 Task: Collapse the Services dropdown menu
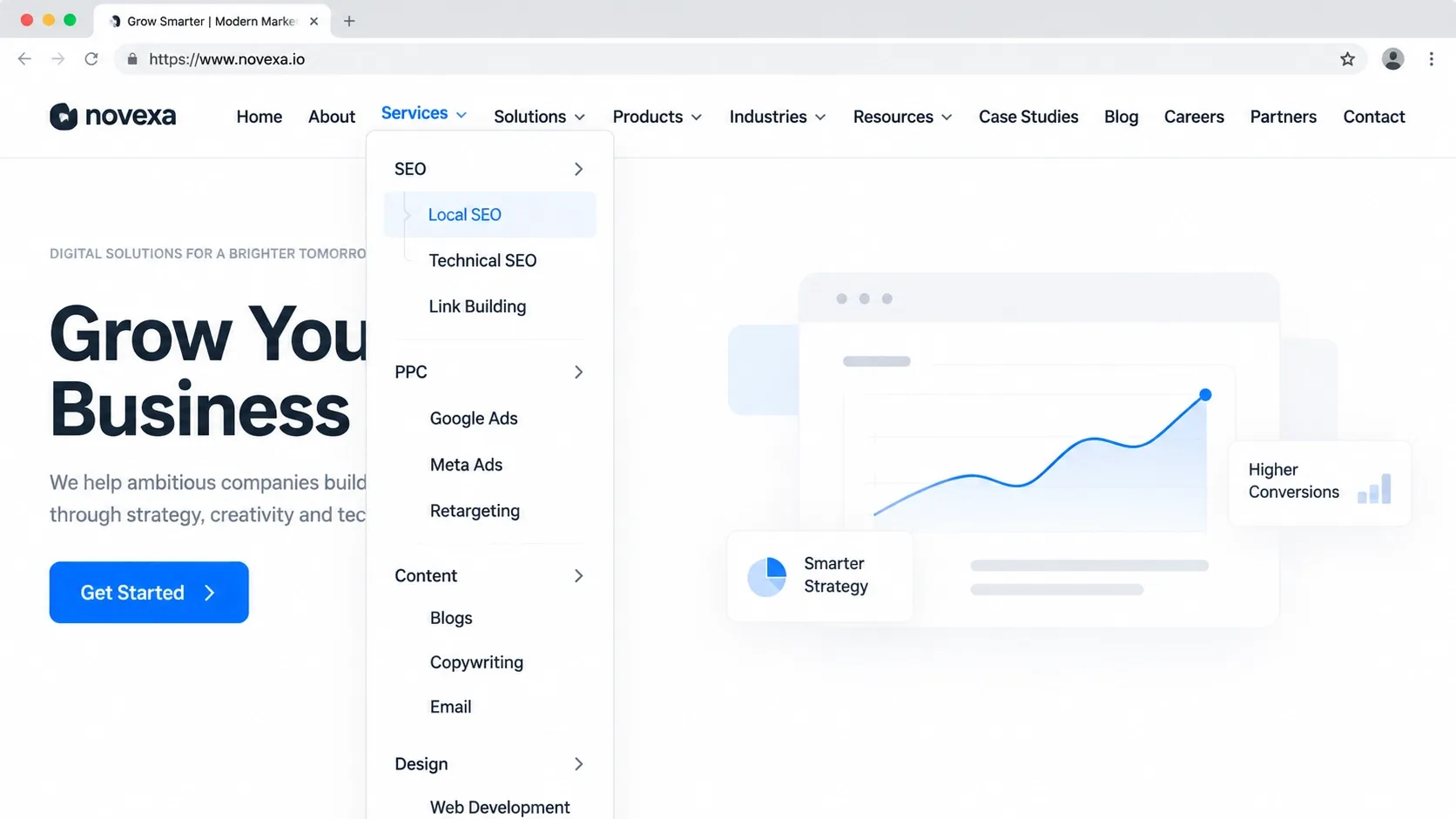point(423,114)
